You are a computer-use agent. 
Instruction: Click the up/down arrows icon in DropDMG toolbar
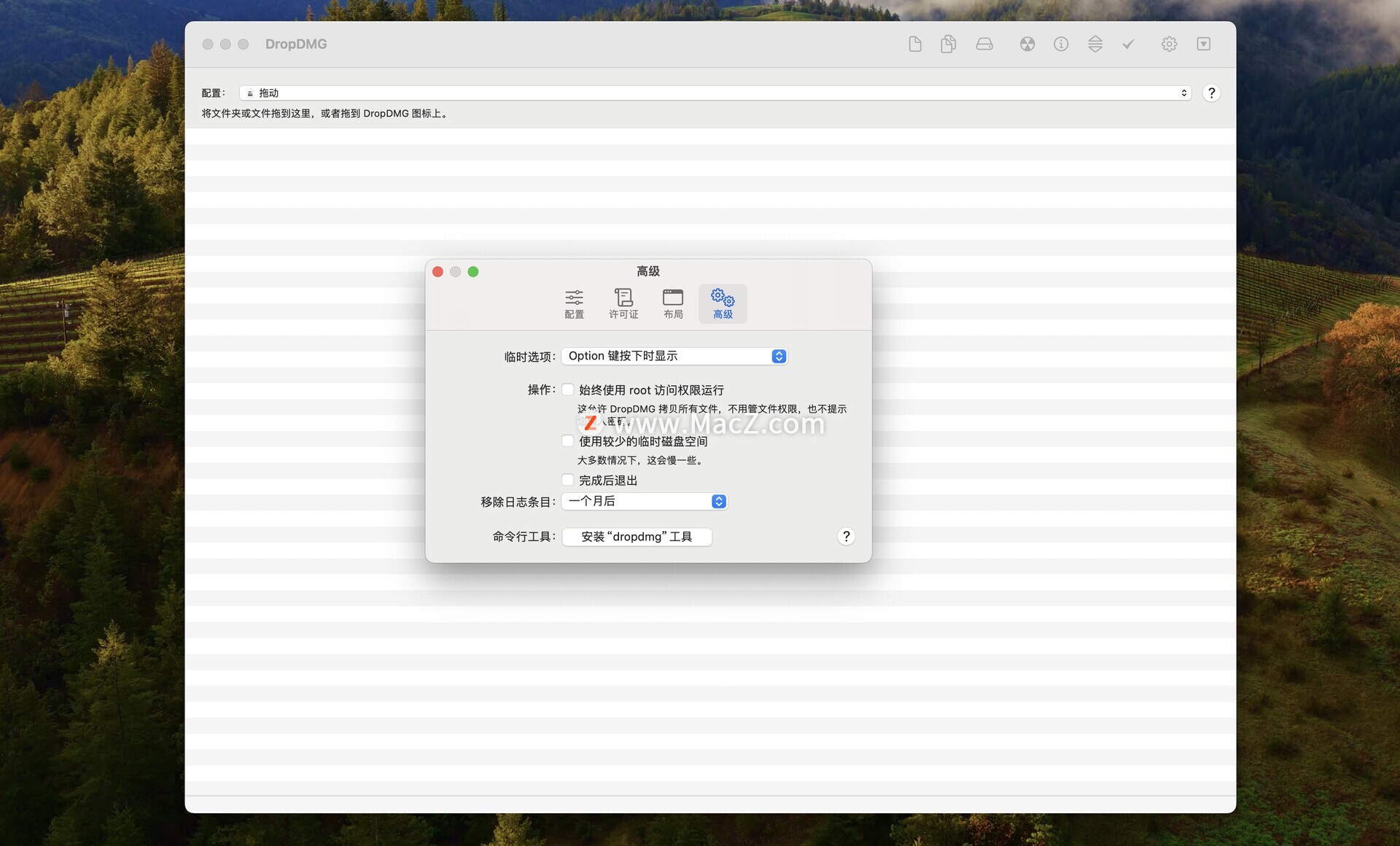point(1095,44)
